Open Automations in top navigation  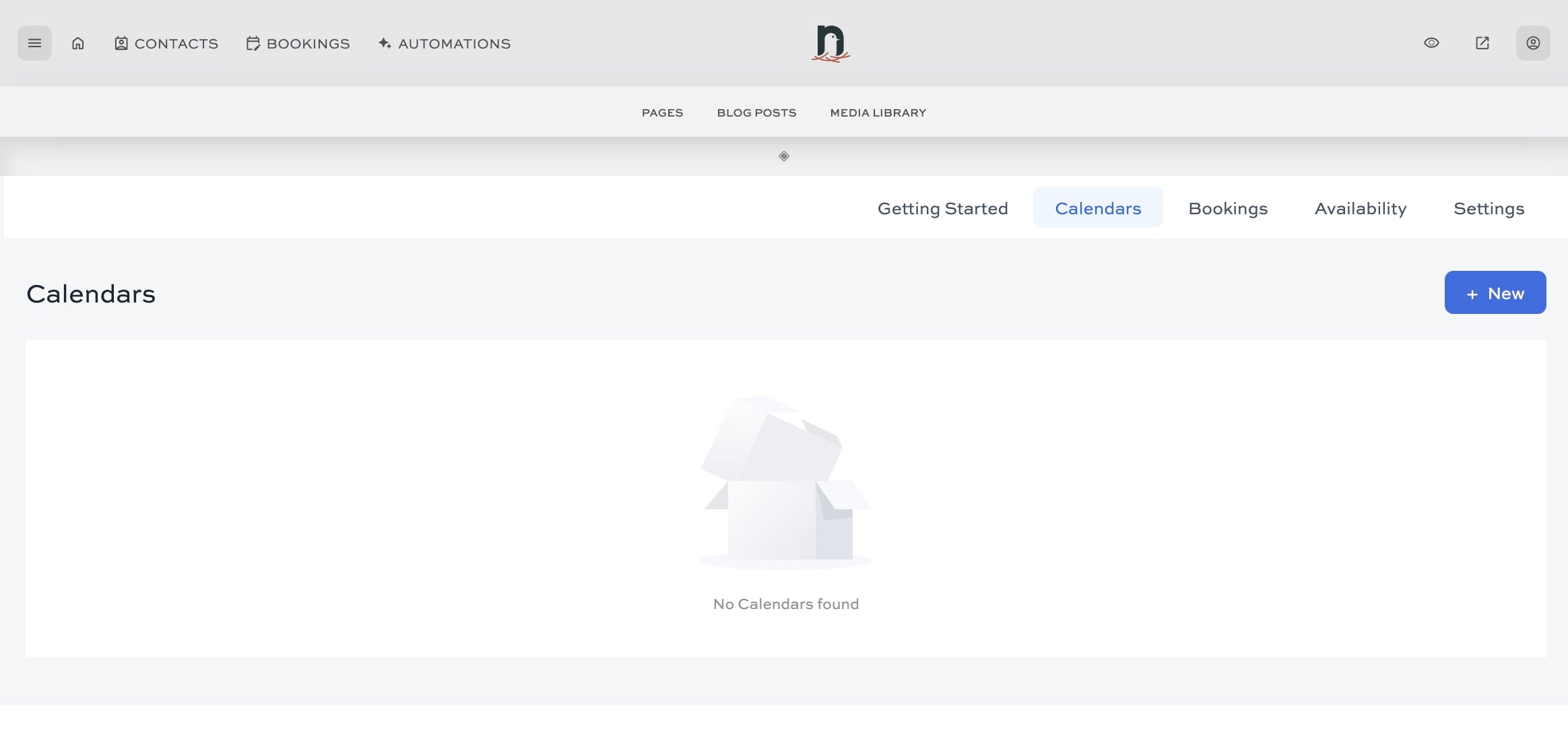tap(445, 44)
